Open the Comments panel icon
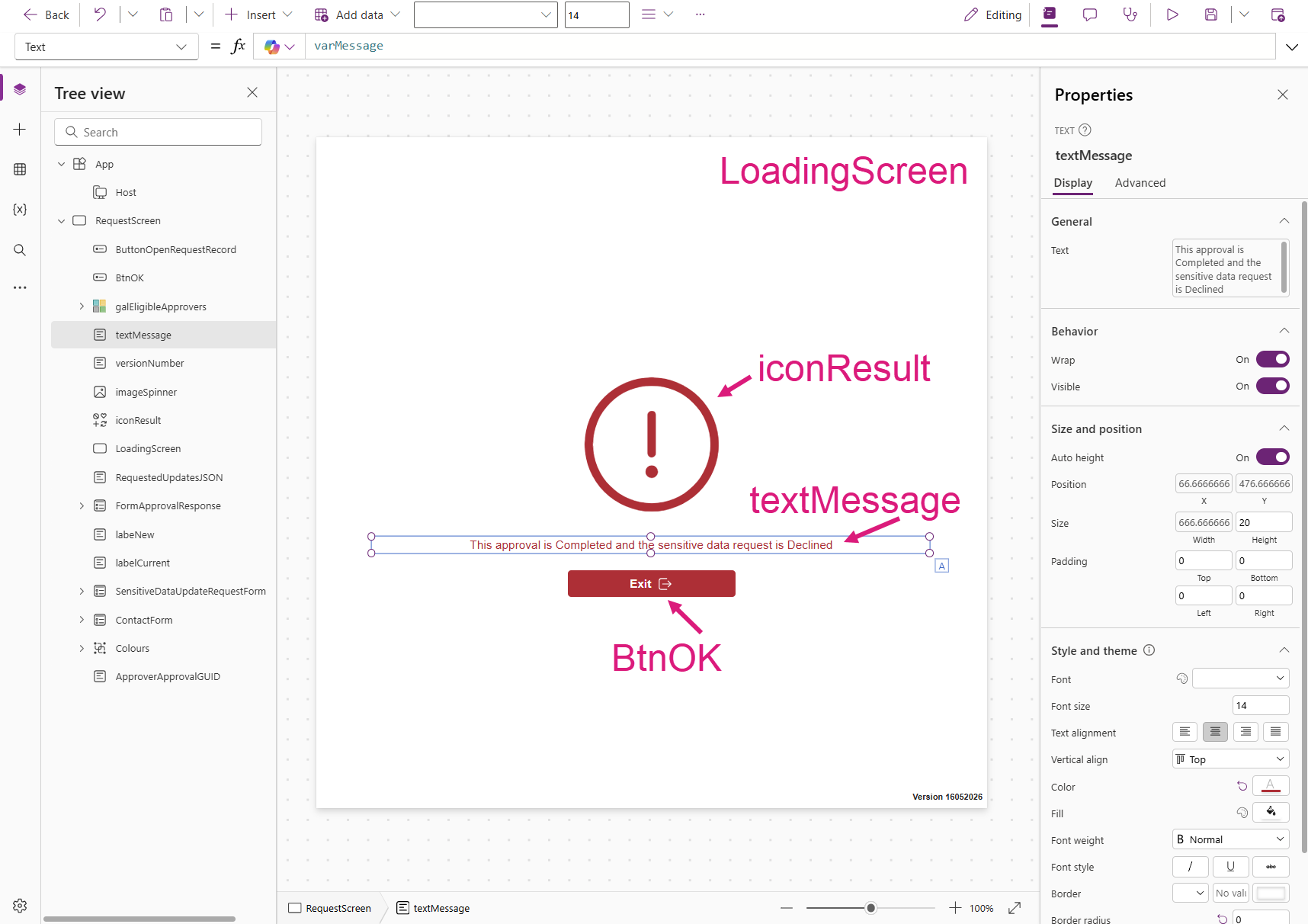 coord(1090,14)
